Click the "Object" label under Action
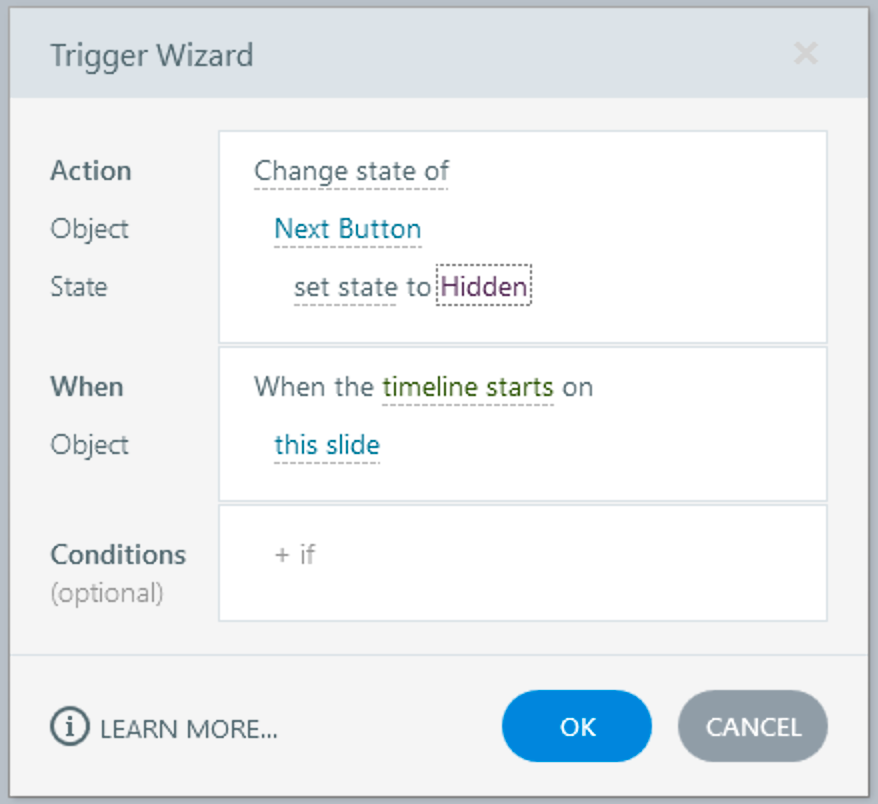This screenshot has height=804, width=878. [90, 229]
